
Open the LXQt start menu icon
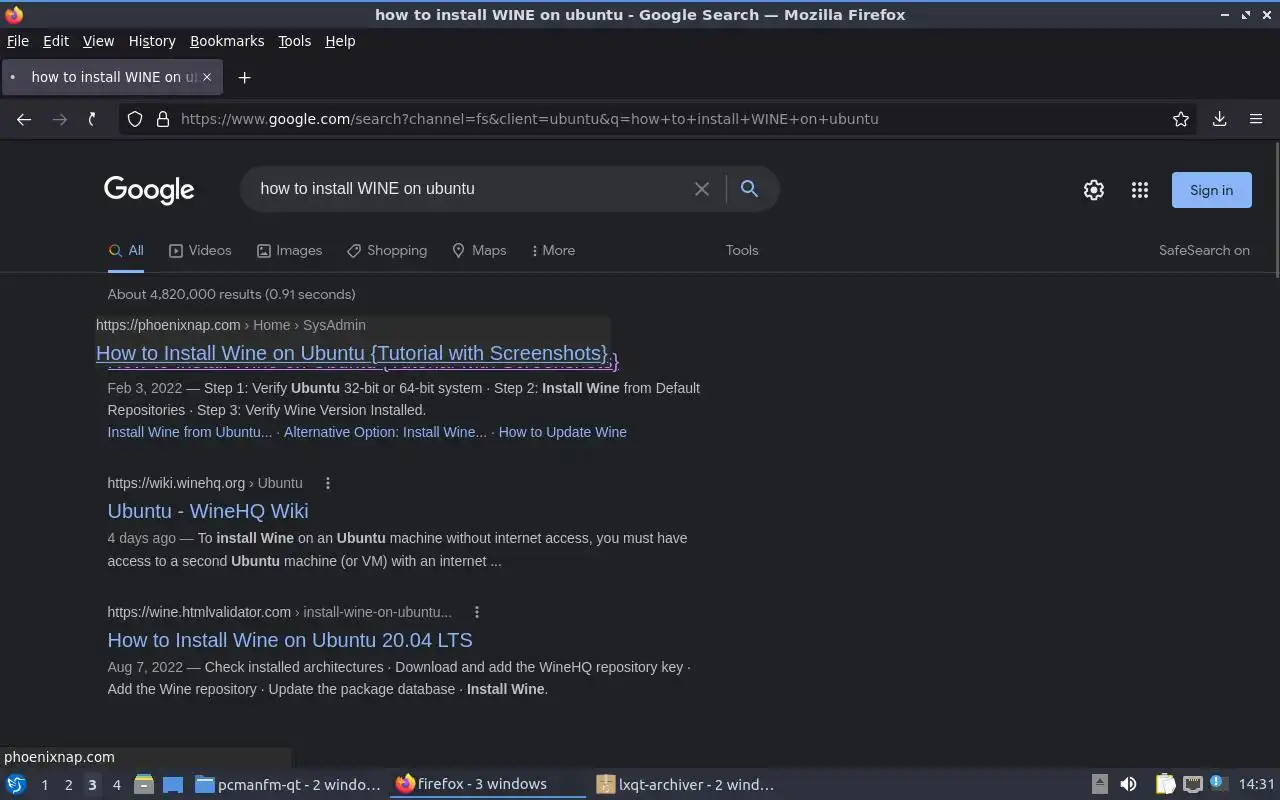(16, 784)
